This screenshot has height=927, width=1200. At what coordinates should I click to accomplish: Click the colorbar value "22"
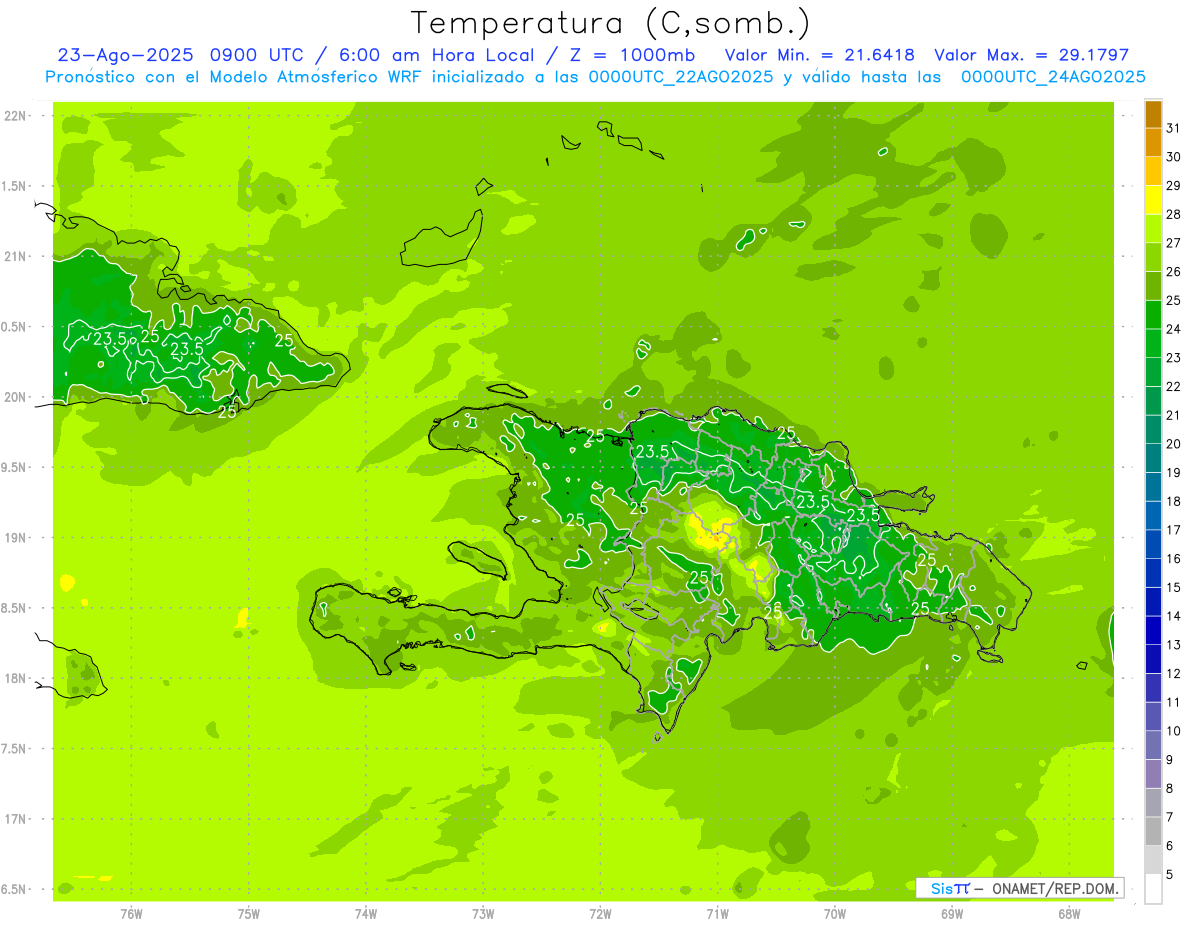click(1174, 386)
